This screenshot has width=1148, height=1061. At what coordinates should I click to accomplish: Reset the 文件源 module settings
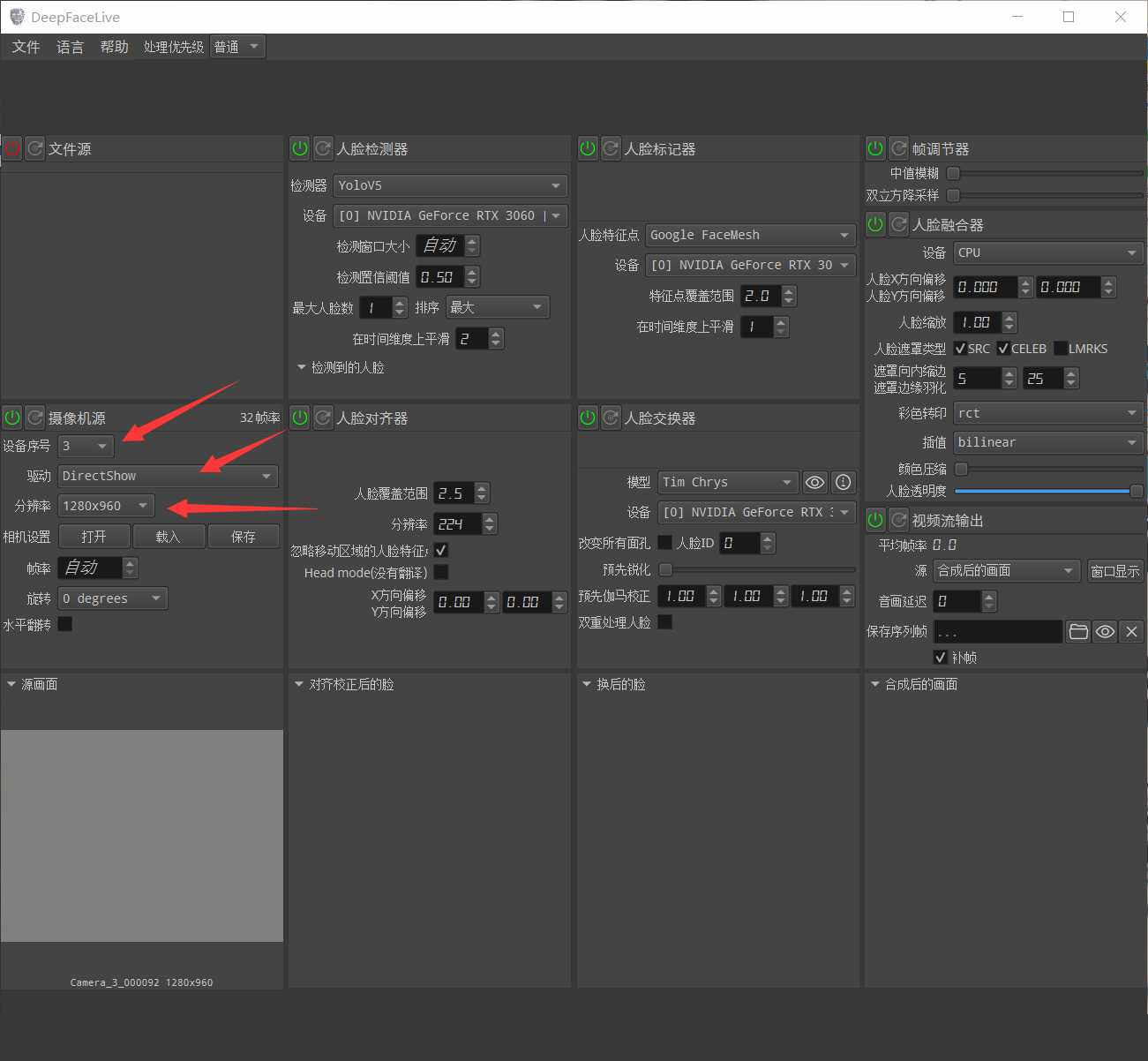(34, 148)
